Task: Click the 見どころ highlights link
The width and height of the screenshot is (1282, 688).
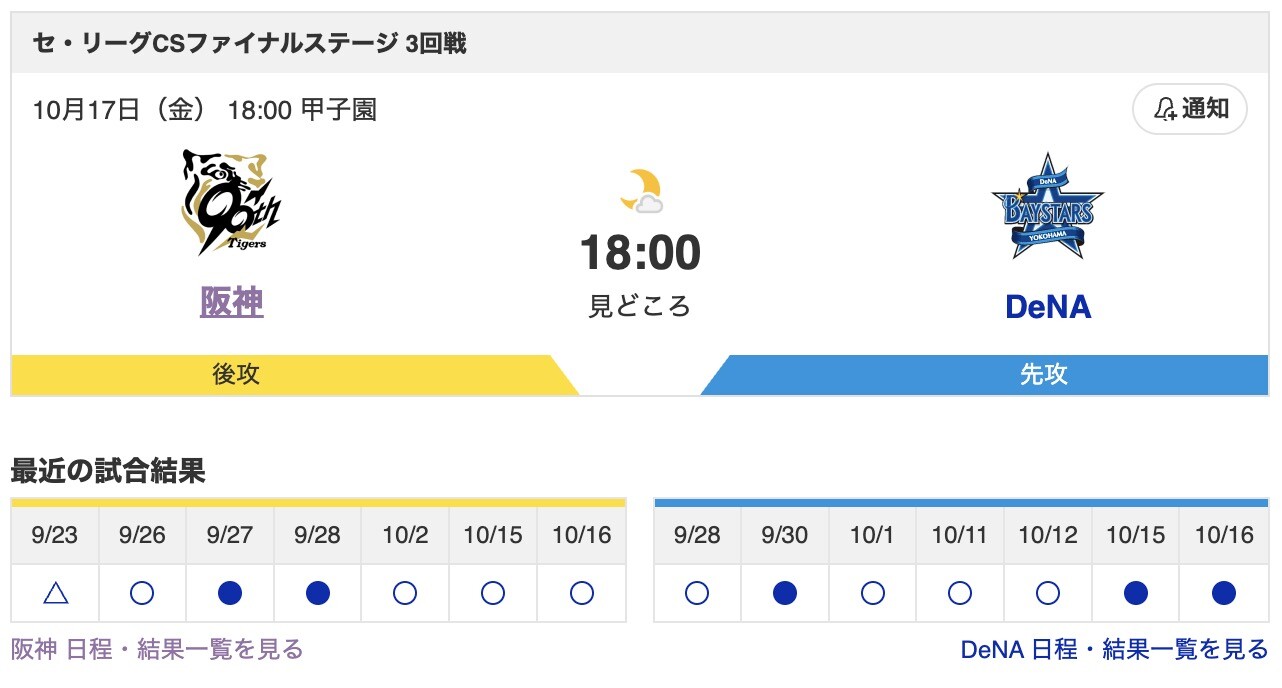Action: click(x=640, y=306)
